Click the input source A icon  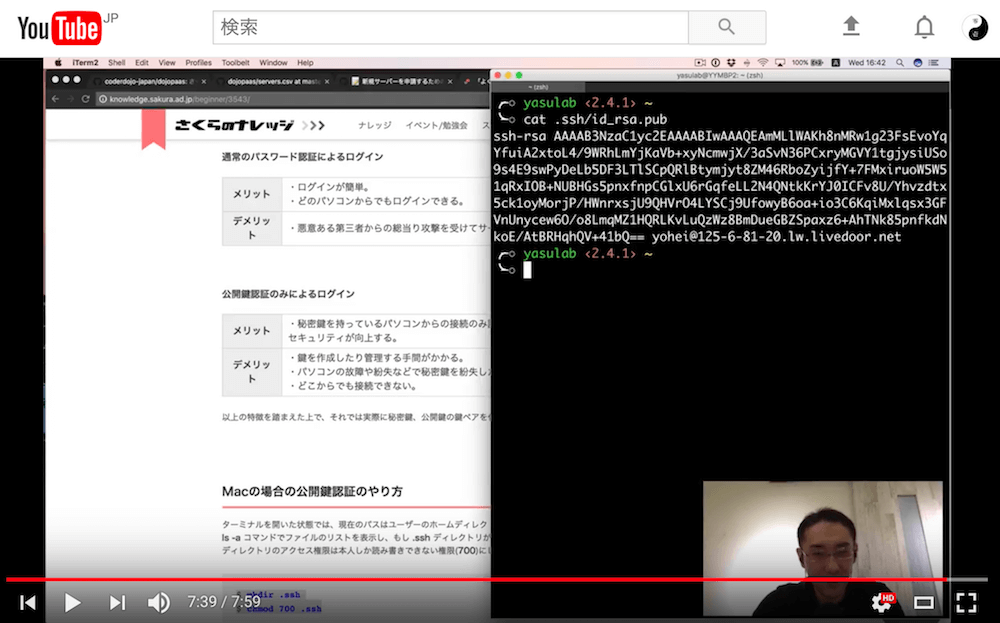(835, 62)
